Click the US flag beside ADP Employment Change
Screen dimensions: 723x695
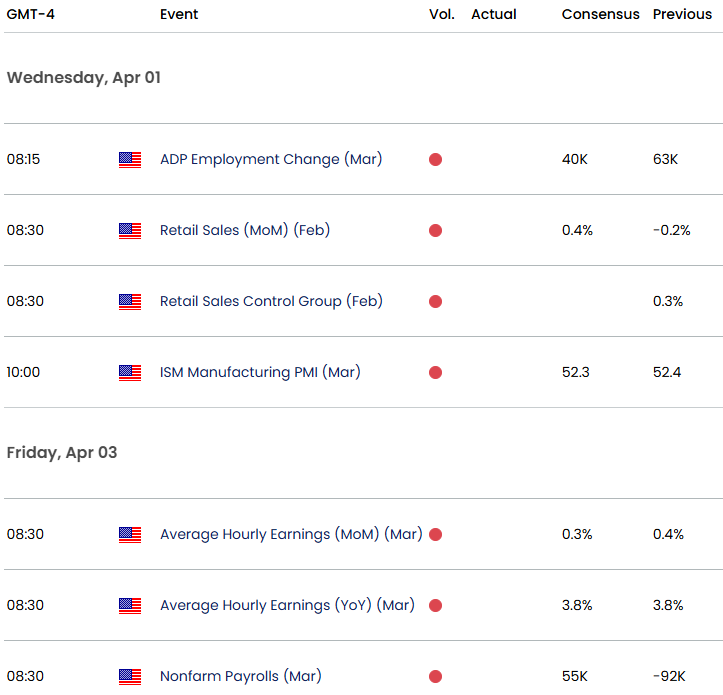pyautogui.click(x=130, y=160)
